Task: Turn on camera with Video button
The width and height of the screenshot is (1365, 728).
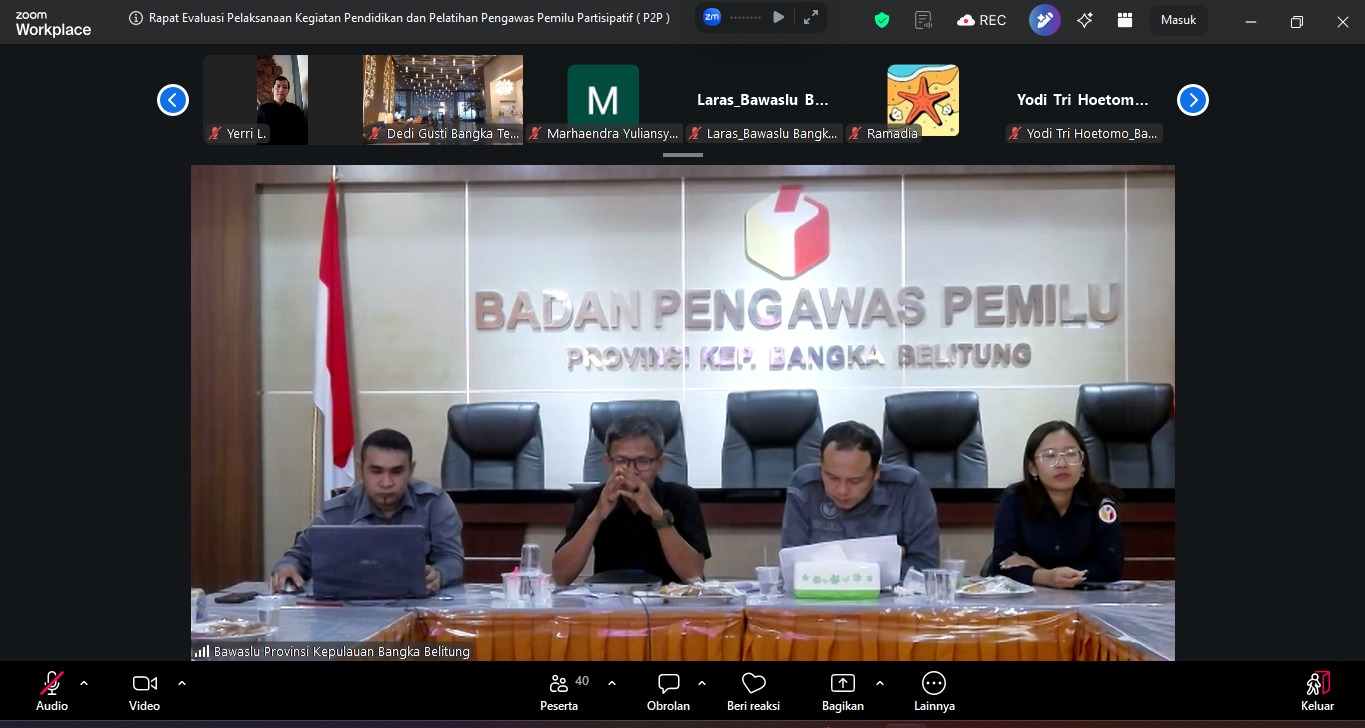Action: point(144,692)
